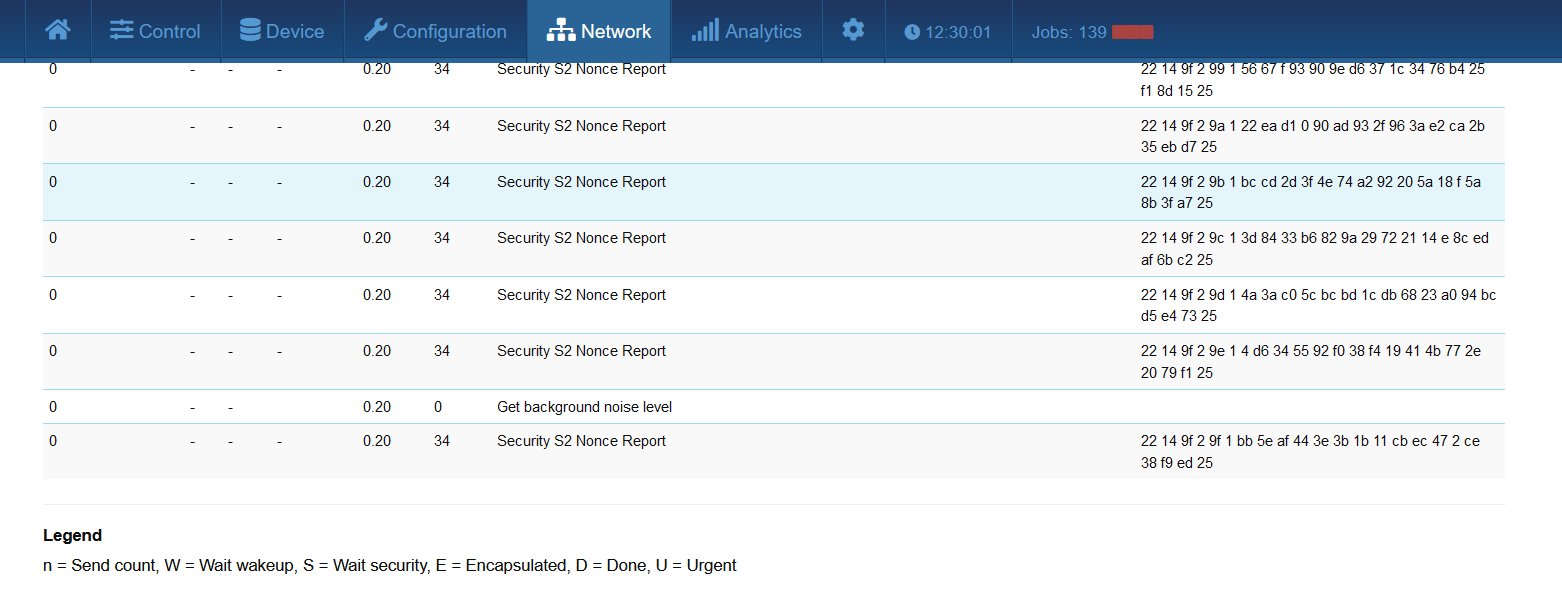The height and width of the screenshot is (601, 1562).
Task: Select the payload starting 22 14 9f 2 9a
Action: (1312, 136)
